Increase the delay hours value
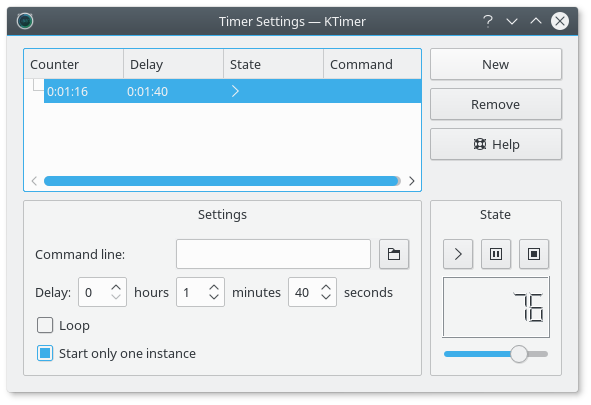591x405 pixels. click(116, 288)
